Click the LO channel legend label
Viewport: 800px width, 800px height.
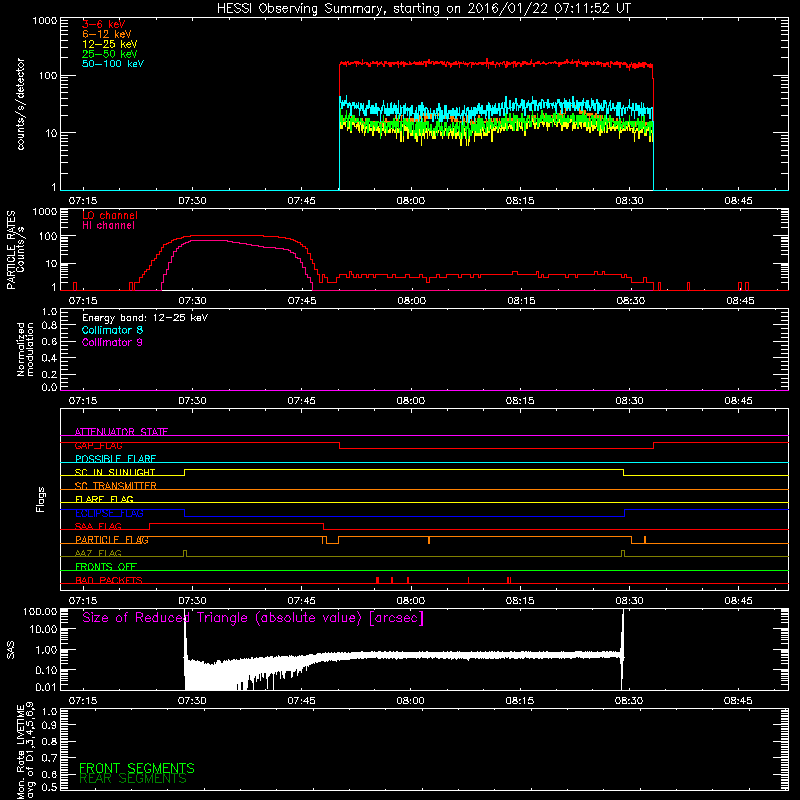(x=110, y=215)
